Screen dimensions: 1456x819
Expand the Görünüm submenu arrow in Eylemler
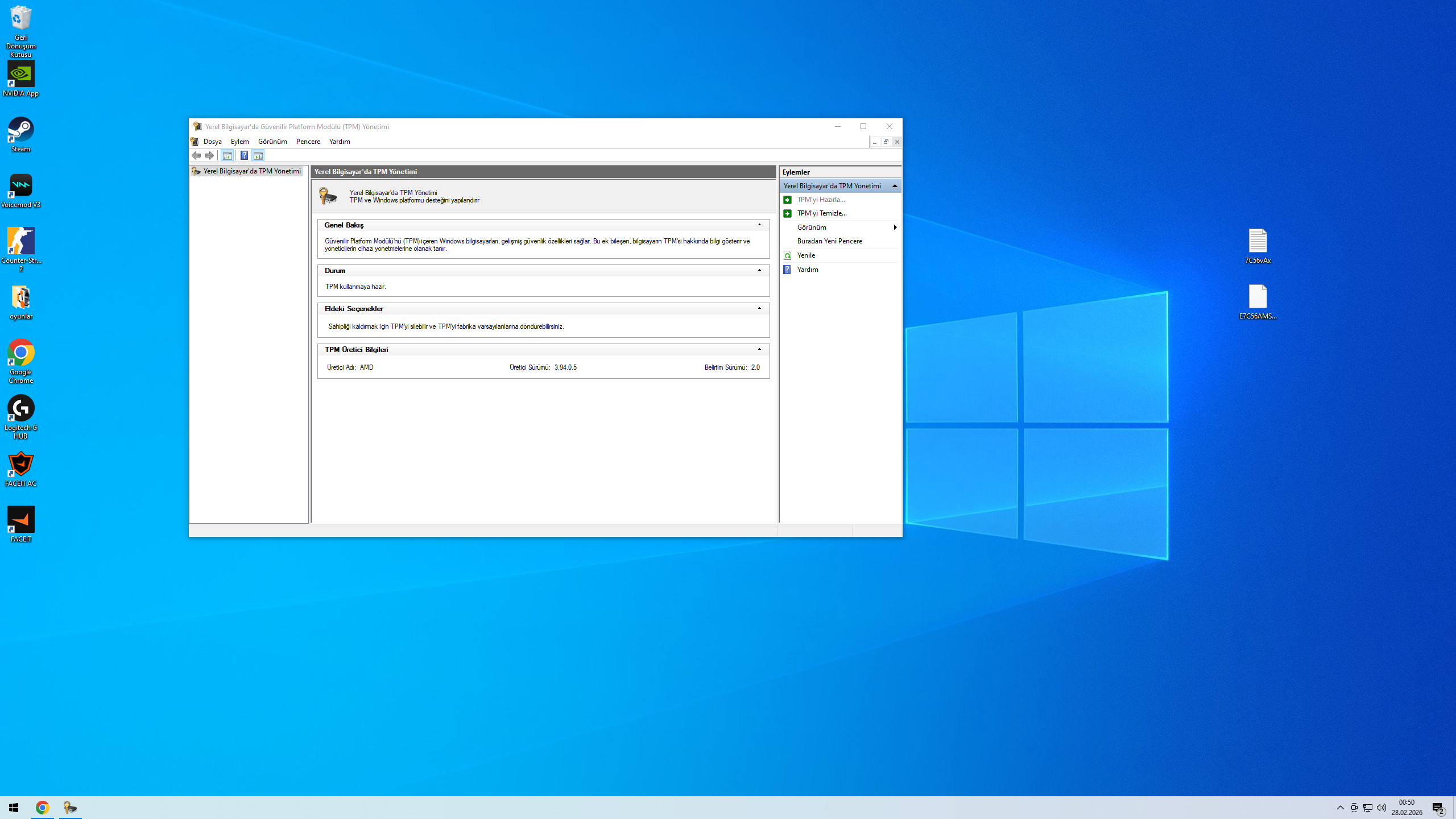(895, 227)
